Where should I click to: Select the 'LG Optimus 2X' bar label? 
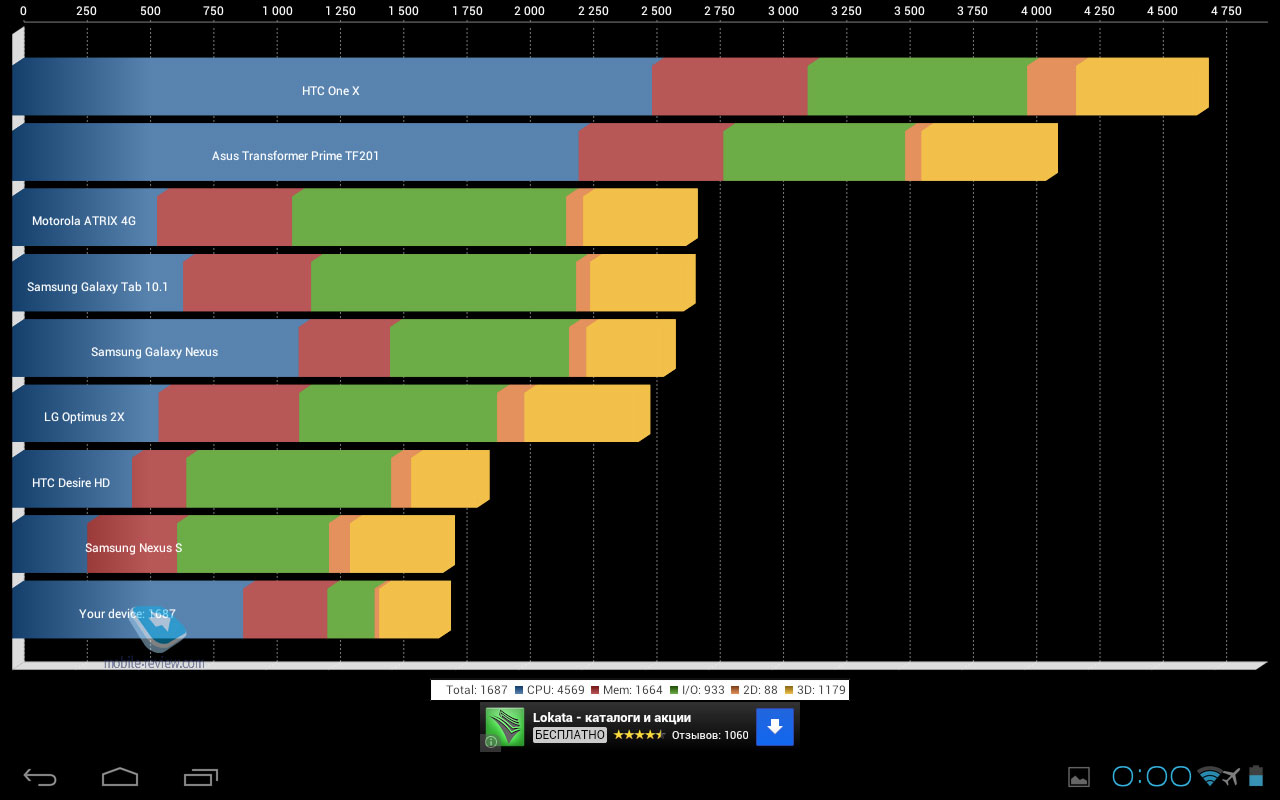[84, 417]
